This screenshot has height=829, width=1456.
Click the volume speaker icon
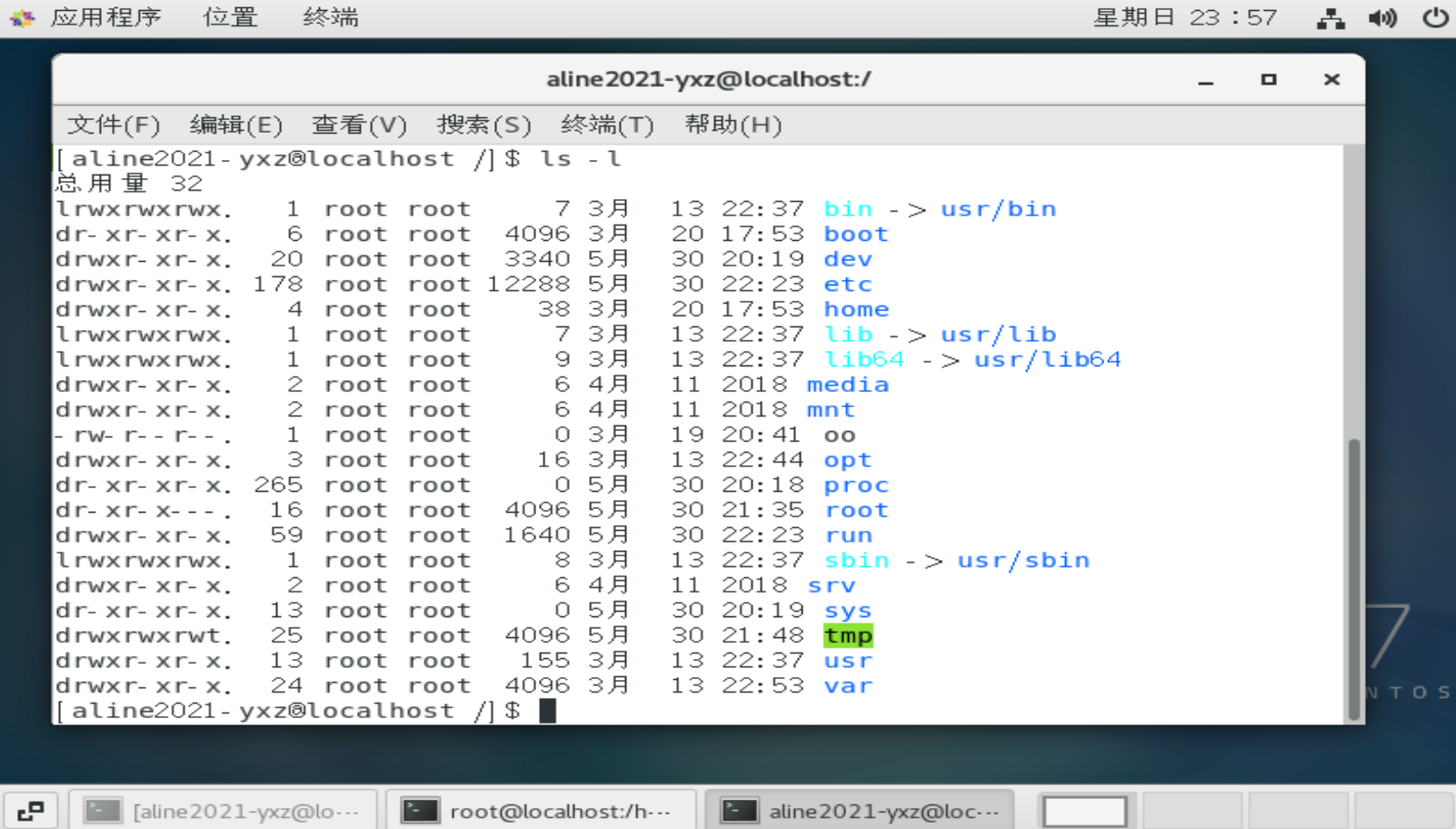[x=1382, y=18]
